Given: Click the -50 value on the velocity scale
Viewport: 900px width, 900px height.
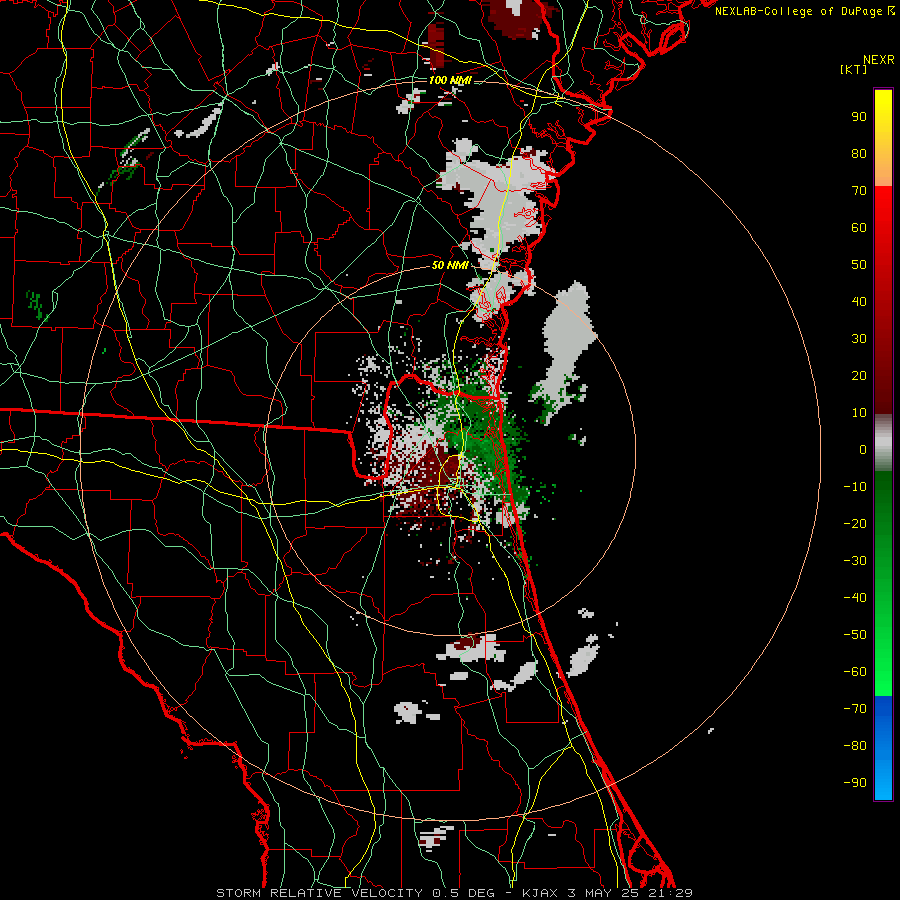Looking at the screenshot, I should [x=855, y=635].
